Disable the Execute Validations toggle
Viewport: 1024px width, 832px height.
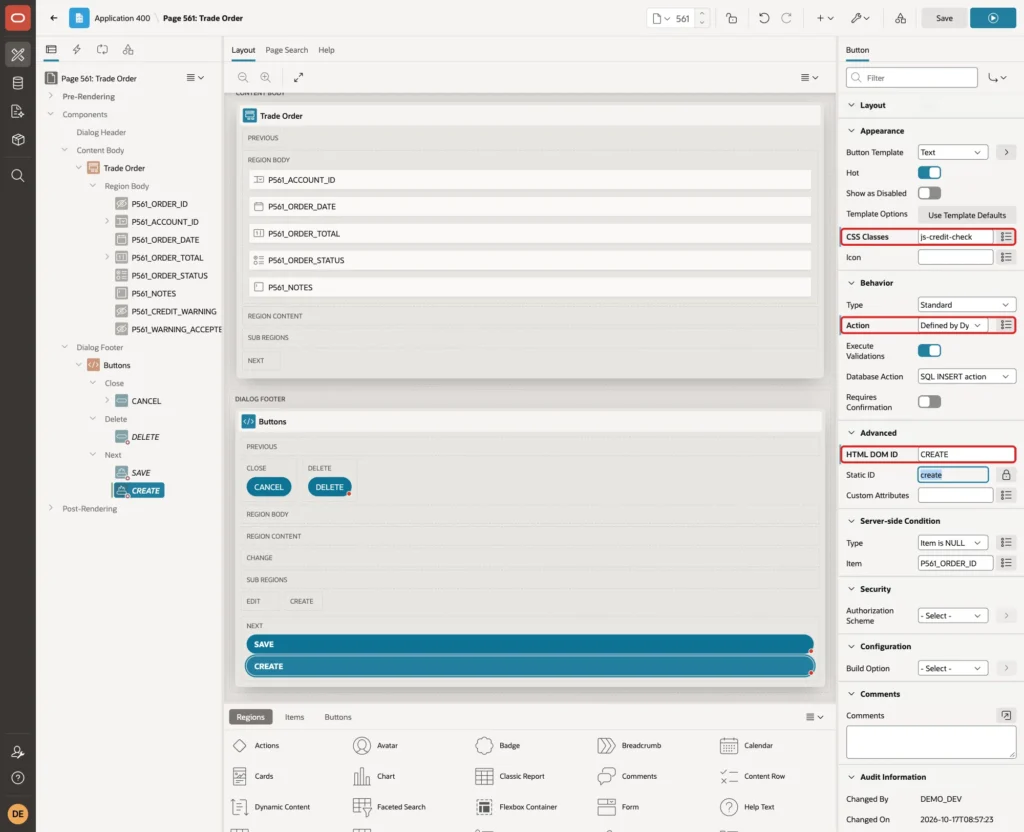pos(929,351)
